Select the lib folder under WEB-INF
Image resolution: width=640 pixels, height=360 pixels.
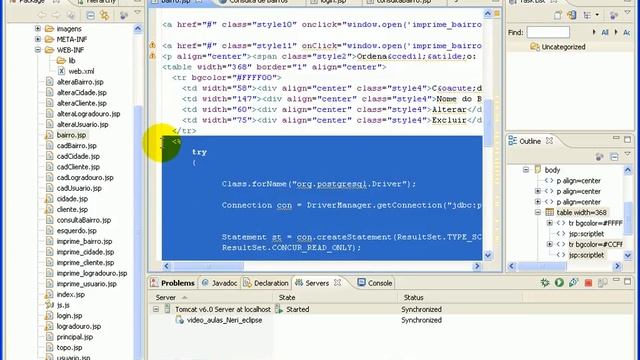(x=71, y=60)
